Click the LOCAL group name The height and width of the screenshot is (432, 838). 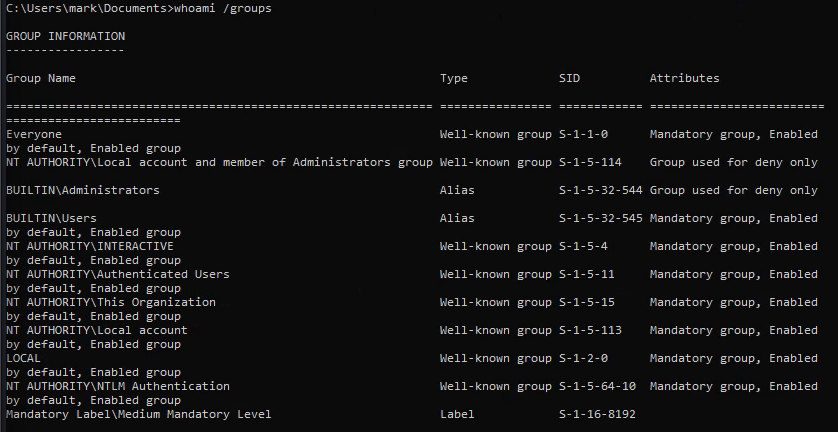coord(24,358)
